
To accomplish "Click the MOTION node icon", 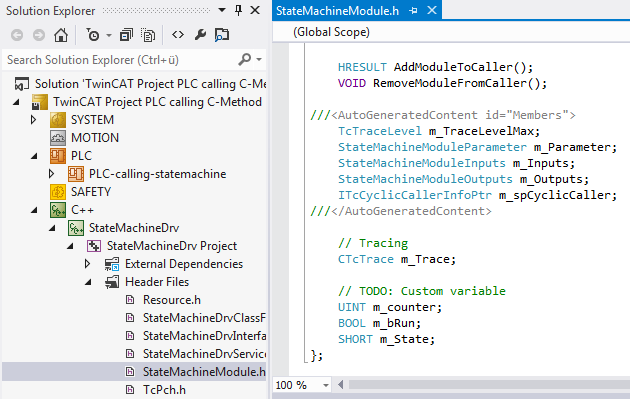I will (58, 138).
